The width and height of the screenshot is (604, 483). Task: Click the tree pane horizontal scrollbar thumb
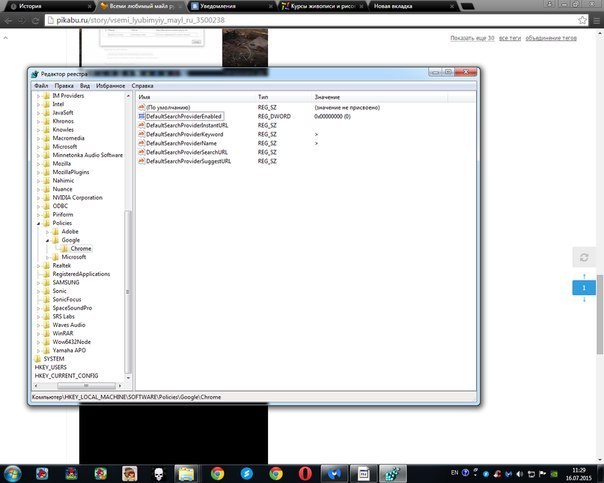(86, 385)
